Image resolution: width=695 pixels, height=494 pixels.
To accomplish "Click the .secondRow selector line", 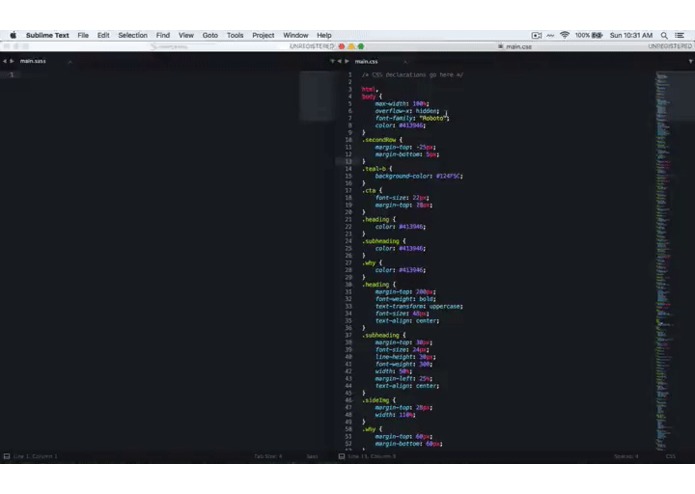I will (382, 140).
